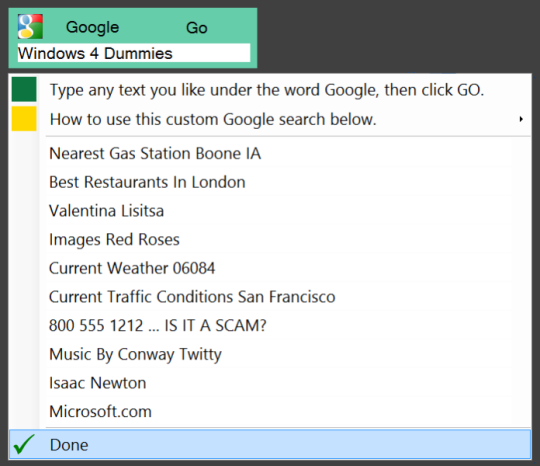Screen dimensions: 540x466
Task: Click the green checkmark icon beside Done
Action: pyautogui.click(x=24, y=444)
